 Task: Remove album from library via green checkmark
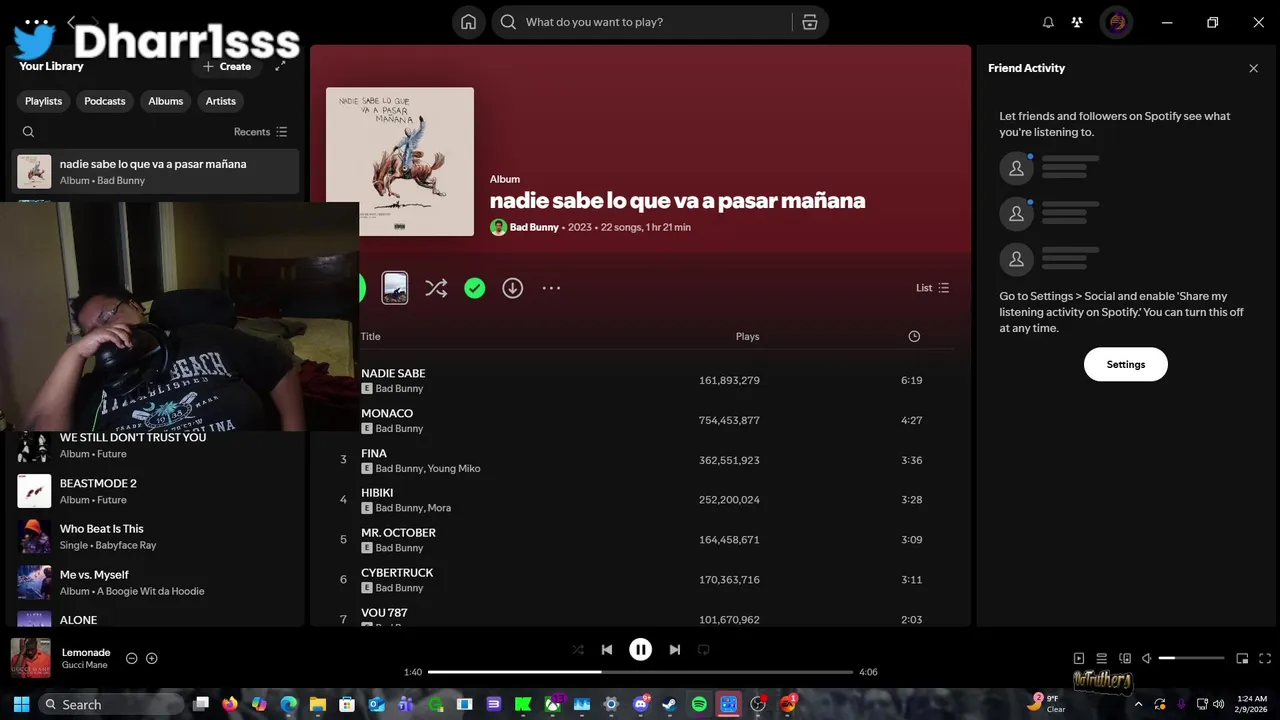(x=475, y=288)
